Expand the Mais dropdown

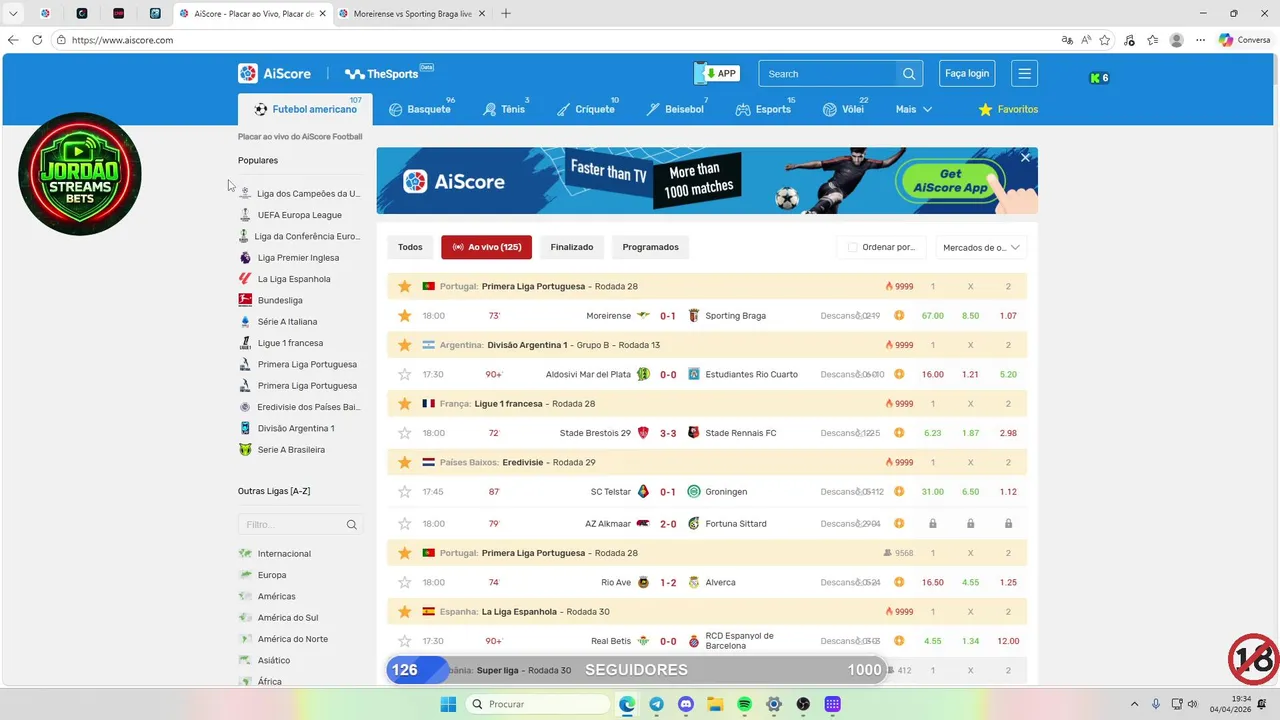[x=914, y=109]
